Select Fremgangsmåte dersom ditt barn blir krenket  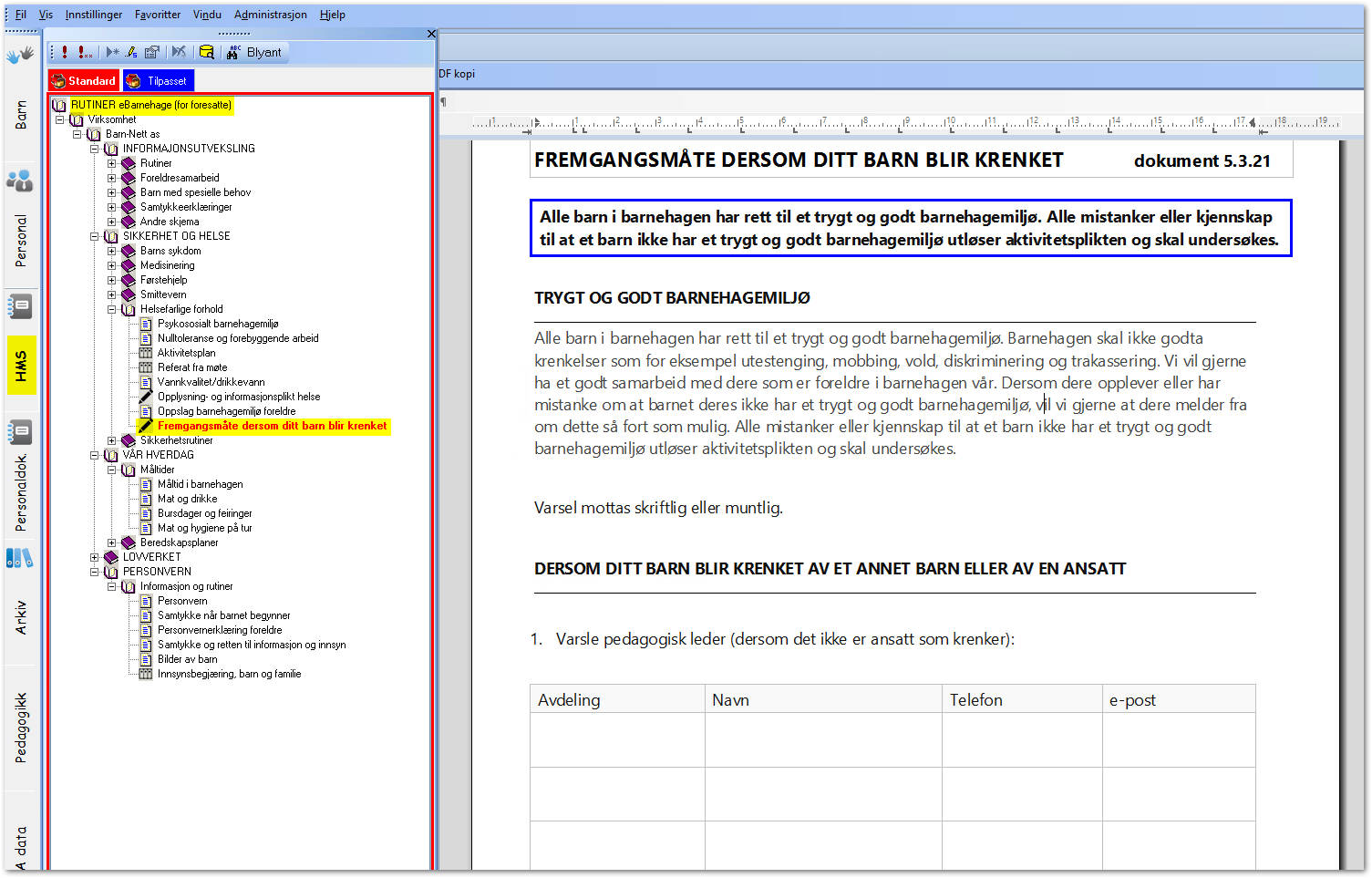coord(273,426)
